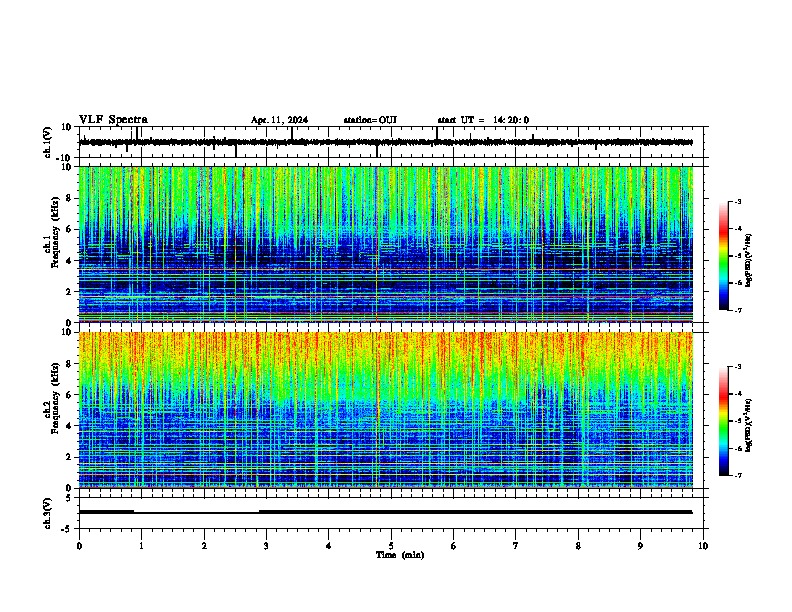Viewport: 792px width, 612px height.
Task: Click the "-7" label on ch.2 colorbar
Action: 737,475
